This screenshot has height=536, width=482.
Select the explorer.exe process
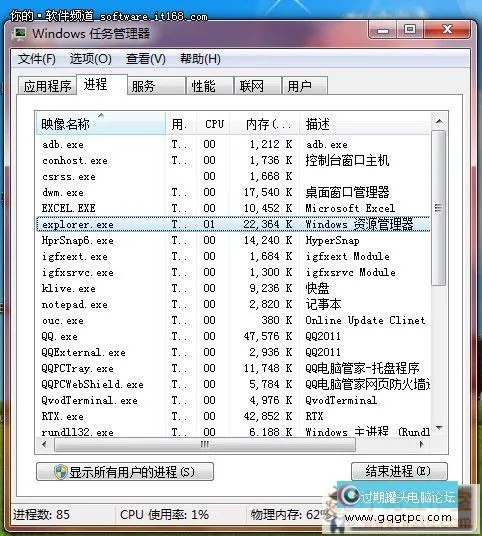[233, 224]
